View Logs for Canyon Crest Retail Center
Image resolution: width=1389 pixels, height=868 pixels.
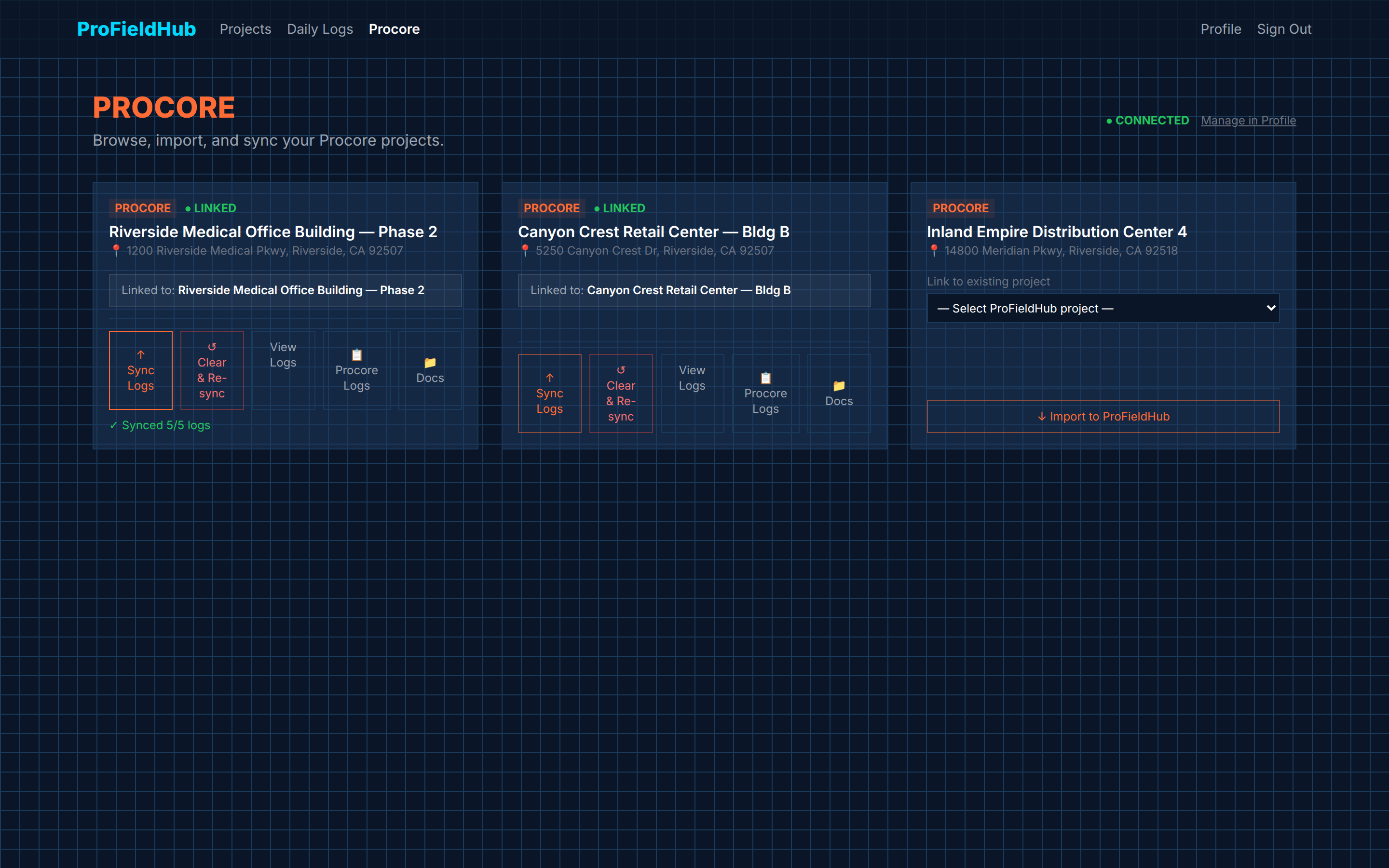[x=692, y=393]
